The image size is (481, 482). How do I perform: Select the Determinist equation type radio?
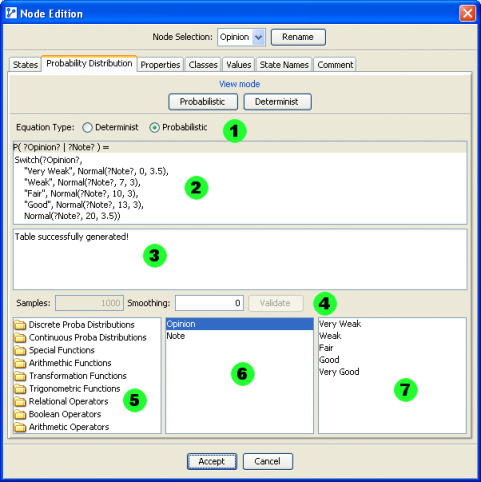click(87, 127)
